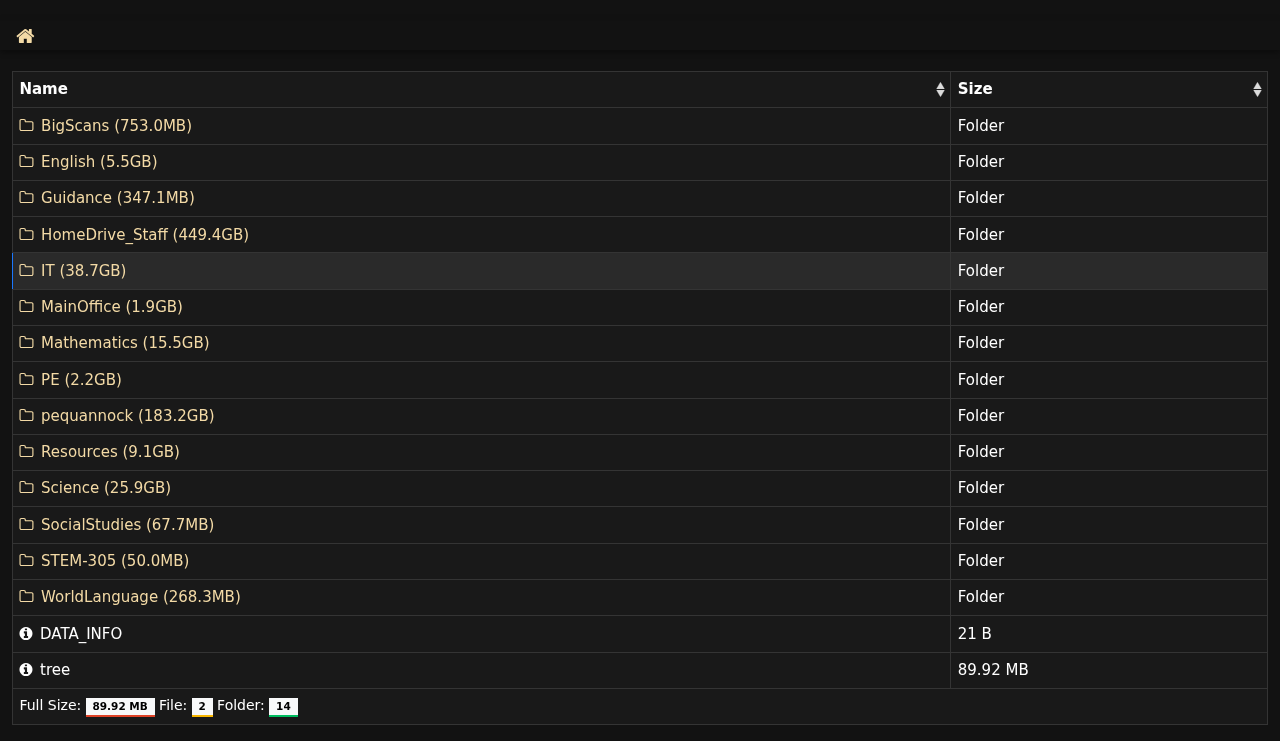This screenshot has width=1280, height=741.
Task: Open the Science (25.9GB) folder
Action: tap(105, 488)
